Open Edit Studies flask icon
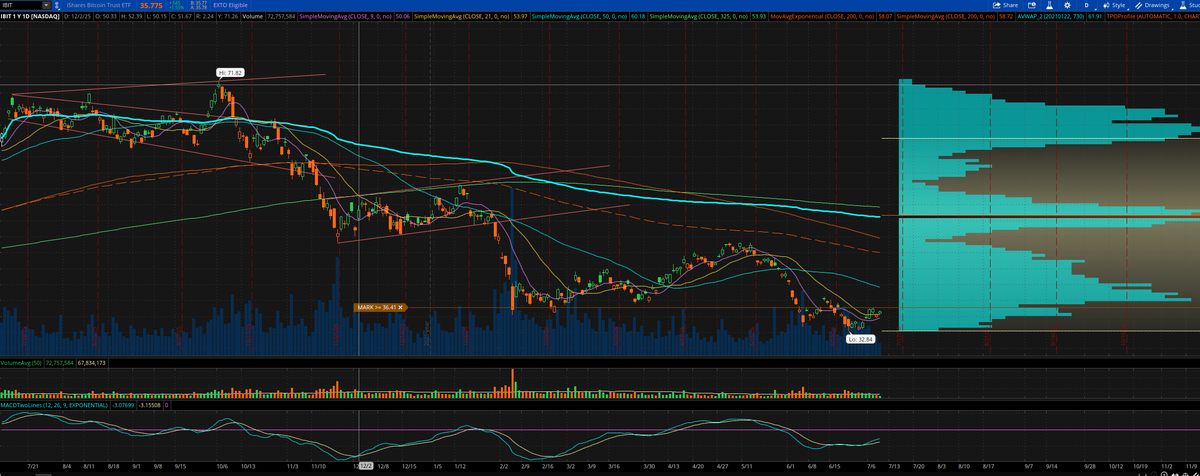This screenshot has width=1200, height=476. [x=1049, y=5]
